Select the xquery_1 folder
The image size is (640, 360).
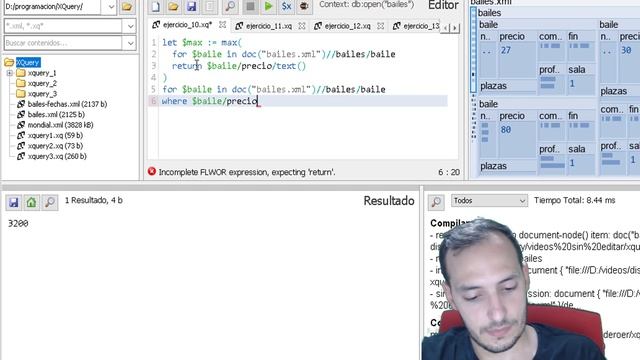coord(42,73)
